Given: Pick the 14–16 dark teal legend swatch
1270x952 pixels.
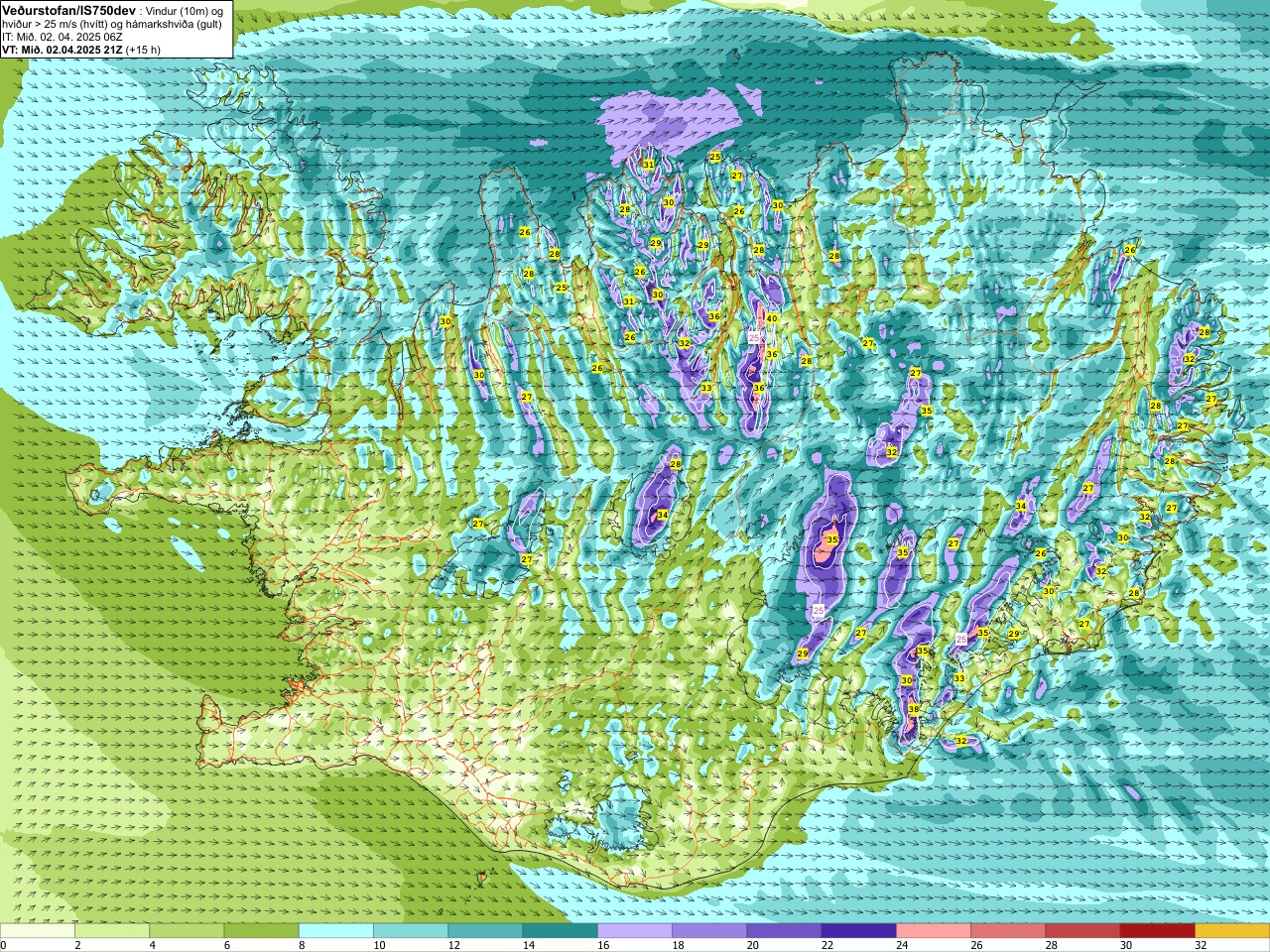Looking at the screenshot, I should (560, 931).
